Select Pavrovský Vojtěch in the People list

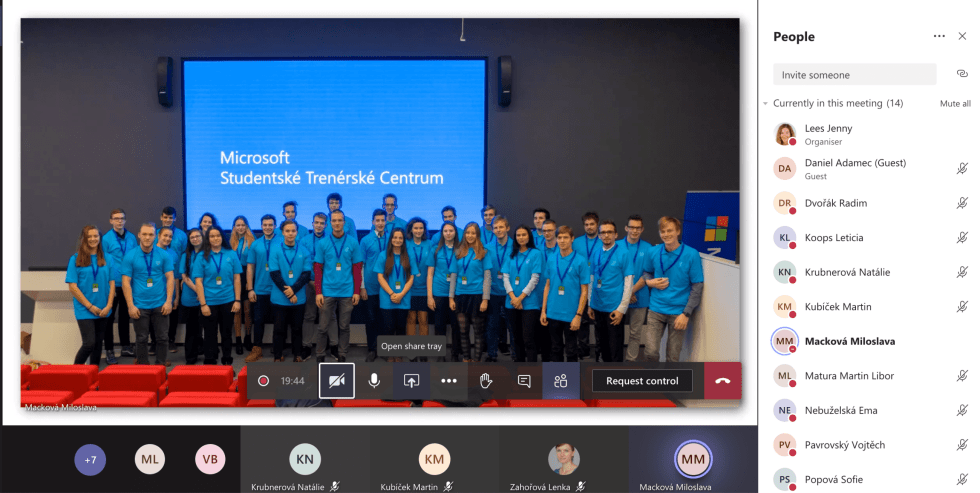coord(870,445)
